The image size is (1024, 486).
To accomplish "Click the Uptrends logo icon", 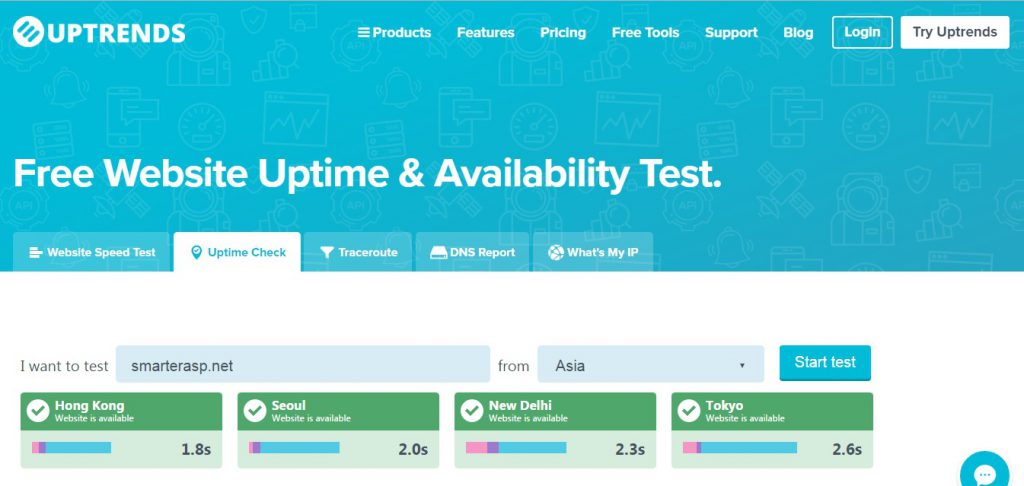I will click(28, 33).
